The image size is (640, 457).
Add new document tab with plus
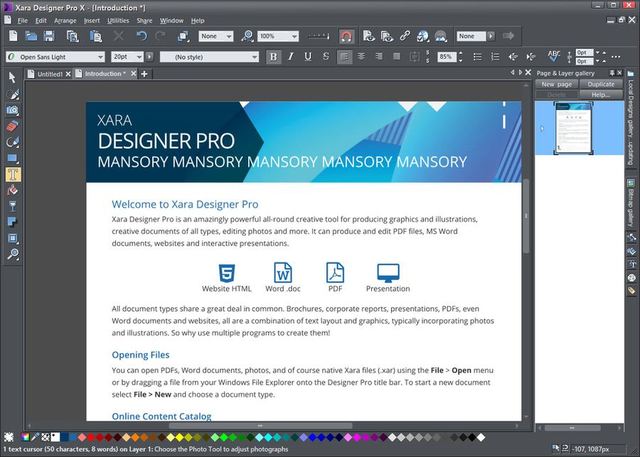coord(144,74)
